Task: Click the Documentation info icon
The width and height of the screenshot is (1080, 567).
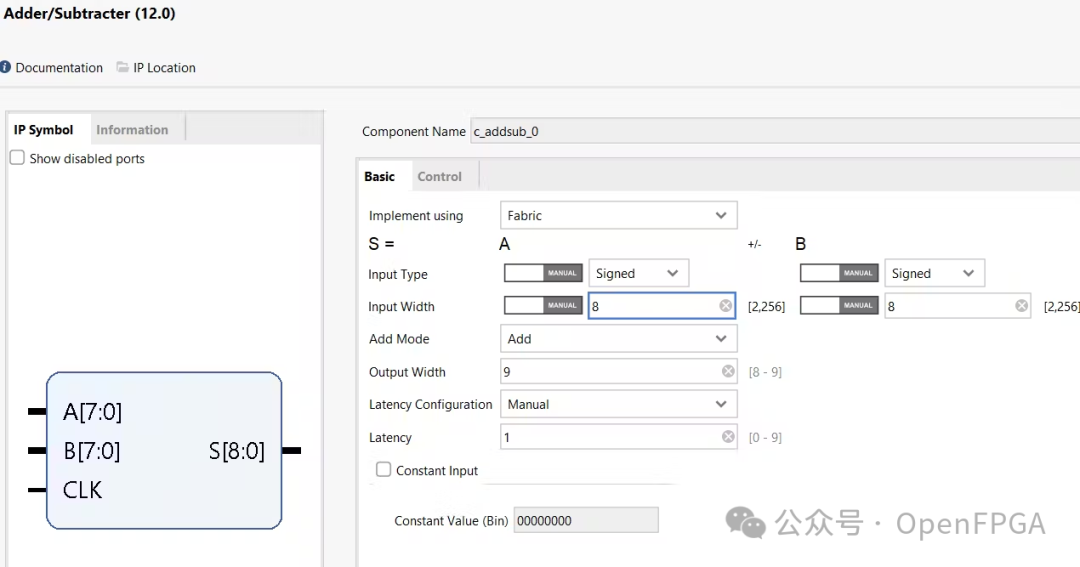Action: 6,67
